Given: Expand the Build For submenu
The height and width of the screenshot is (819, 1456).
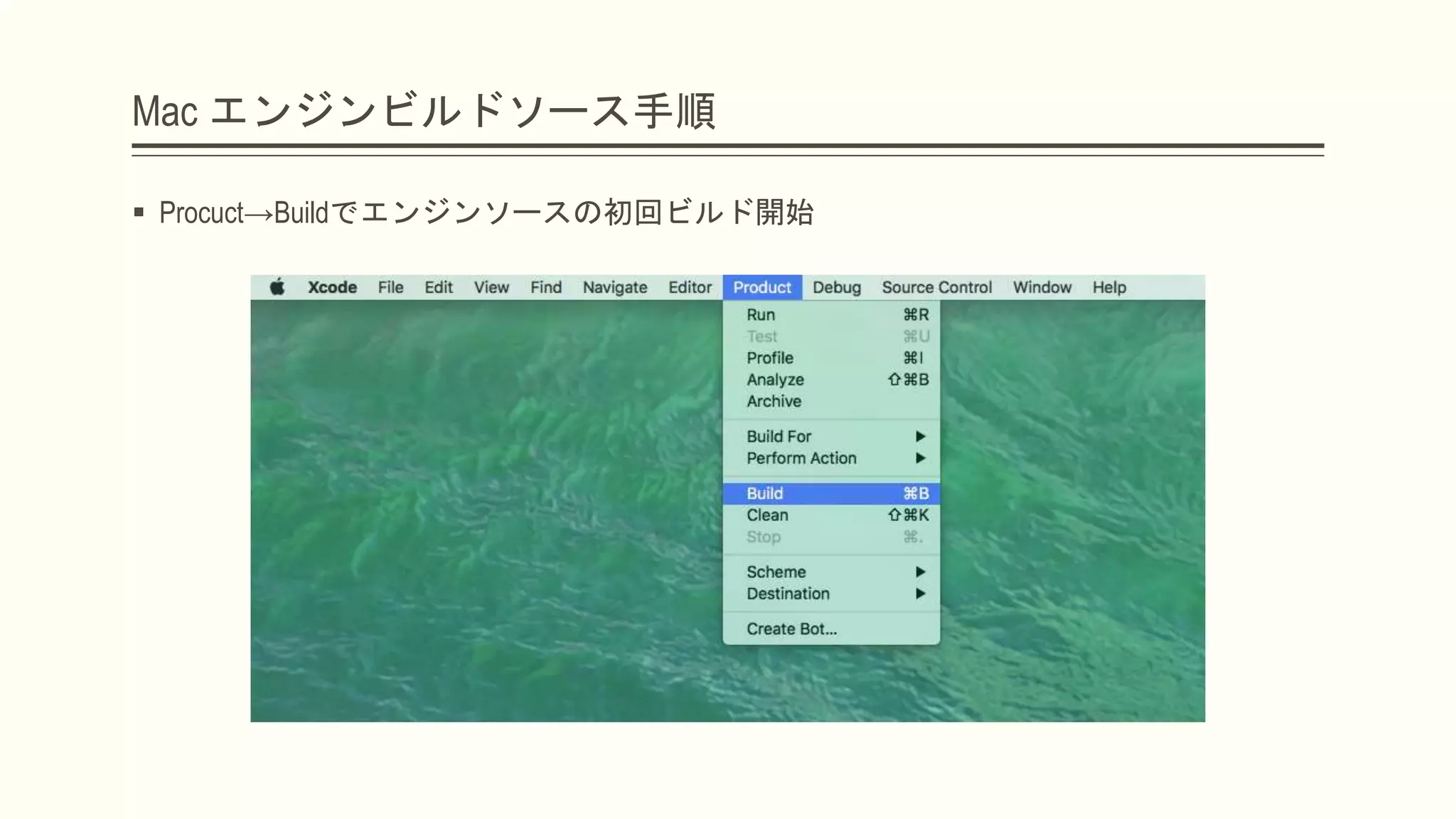Looking at the screenshot, I should click(831, 436).
